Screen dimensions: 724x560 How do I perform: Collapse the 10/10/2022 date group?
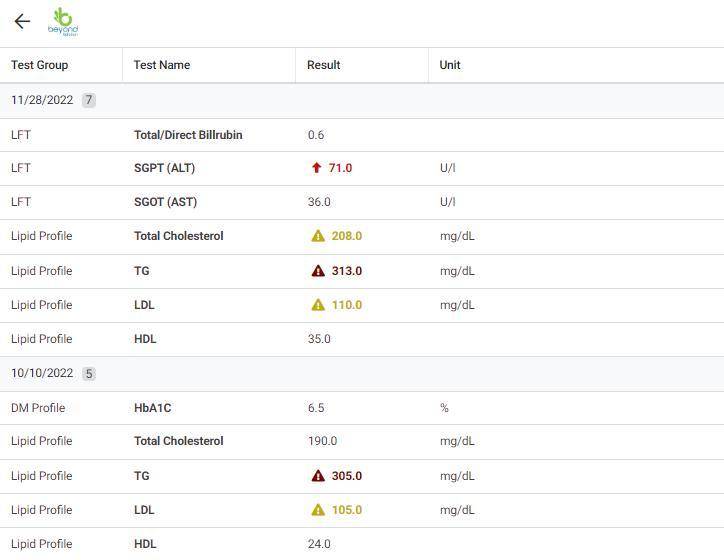[42, 373]
